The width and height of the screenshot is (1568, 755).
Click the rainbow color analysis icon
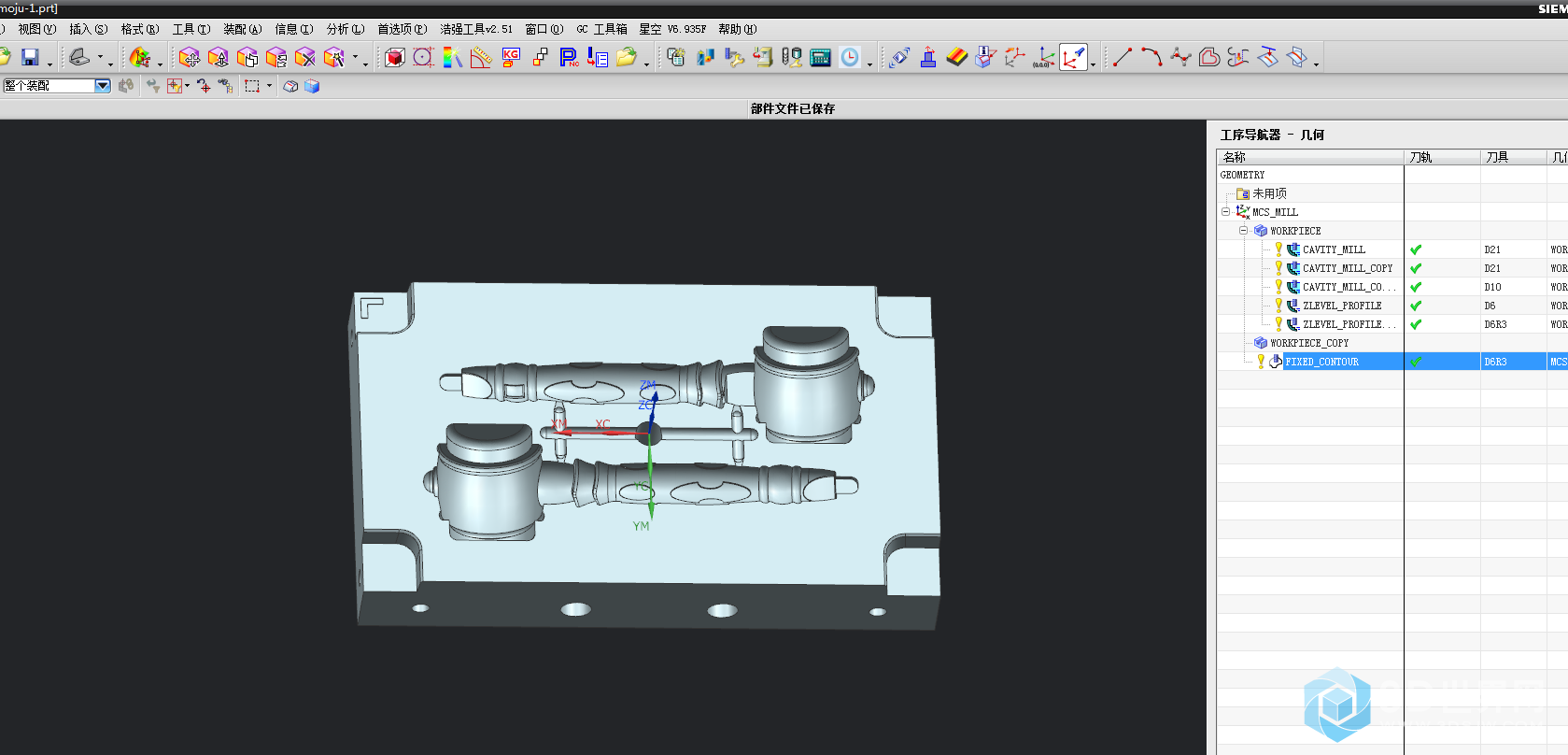click(452, 58)
